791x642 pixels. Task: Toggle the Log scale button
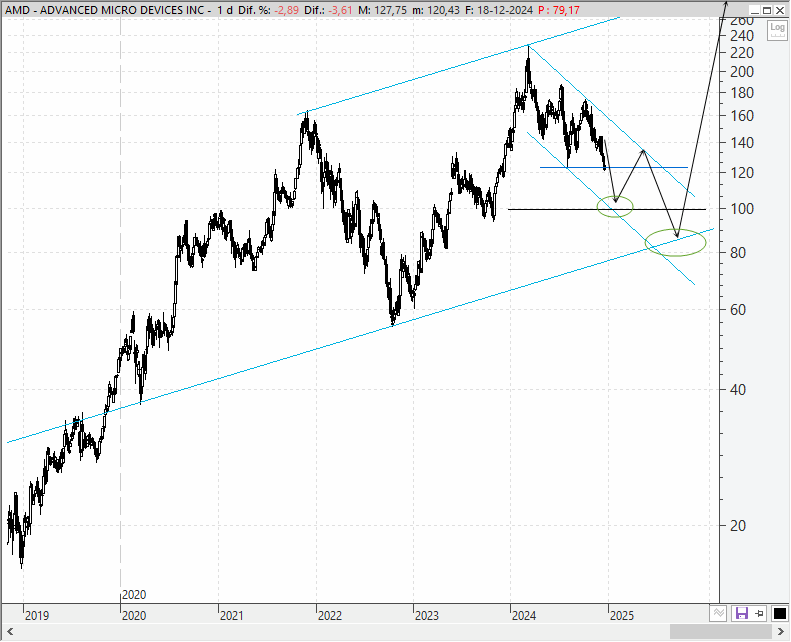pyautogui.click(x=777, y=30)
